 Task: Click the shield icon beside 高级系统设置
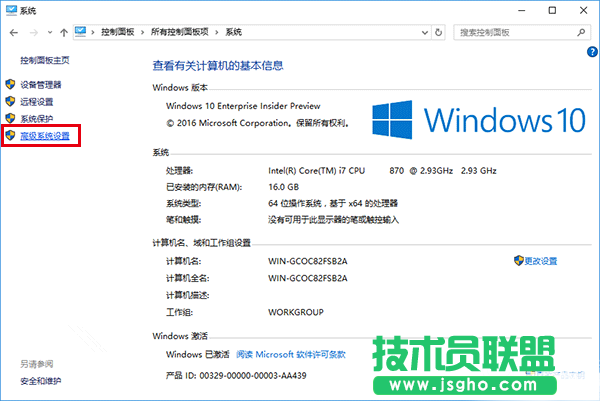[10, 135]
